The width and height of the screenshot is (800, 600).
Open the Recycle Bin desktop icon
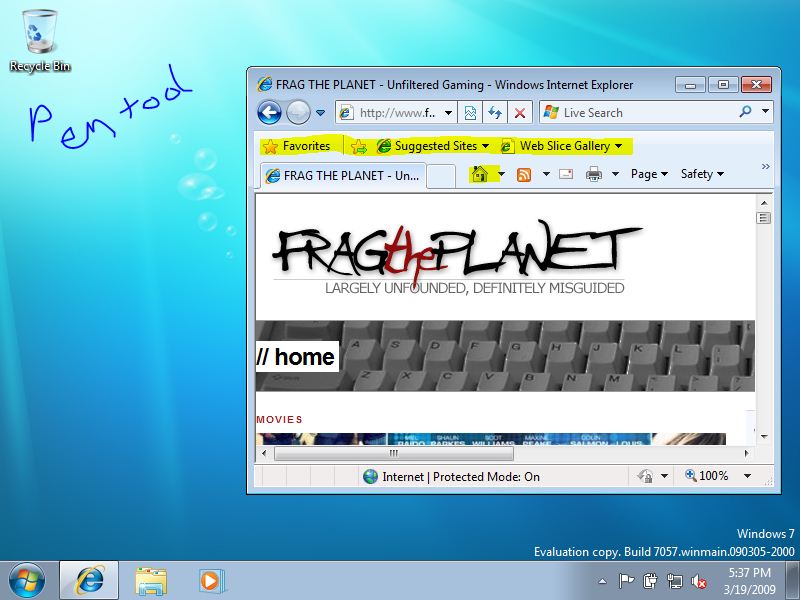pos(39,41)
